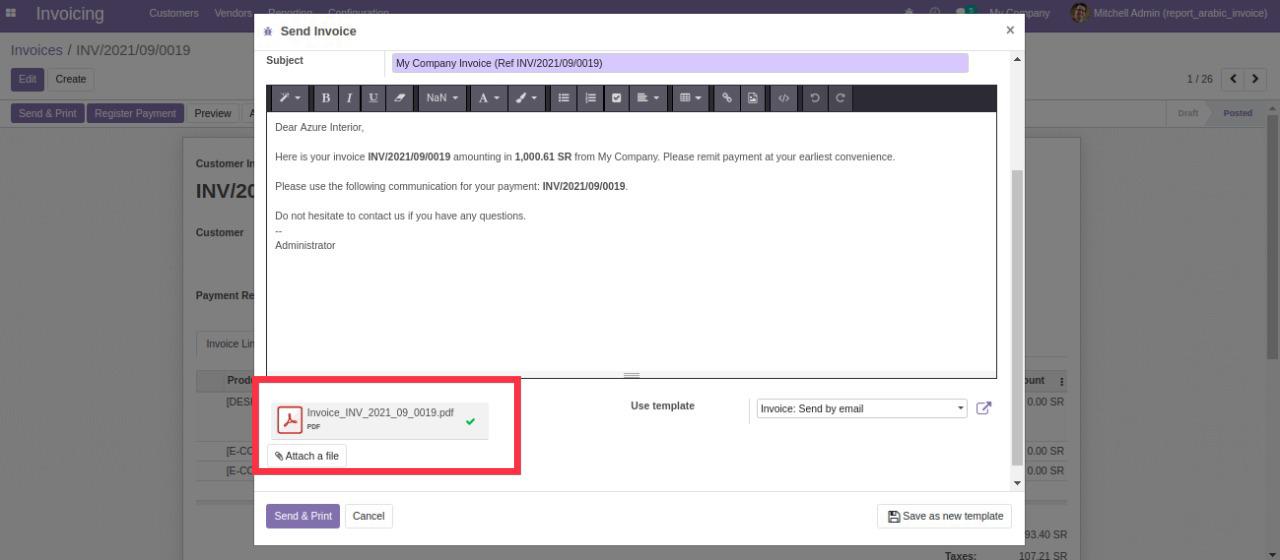
Task: Insert a numbered ordered list
Action: coord(590,98)
